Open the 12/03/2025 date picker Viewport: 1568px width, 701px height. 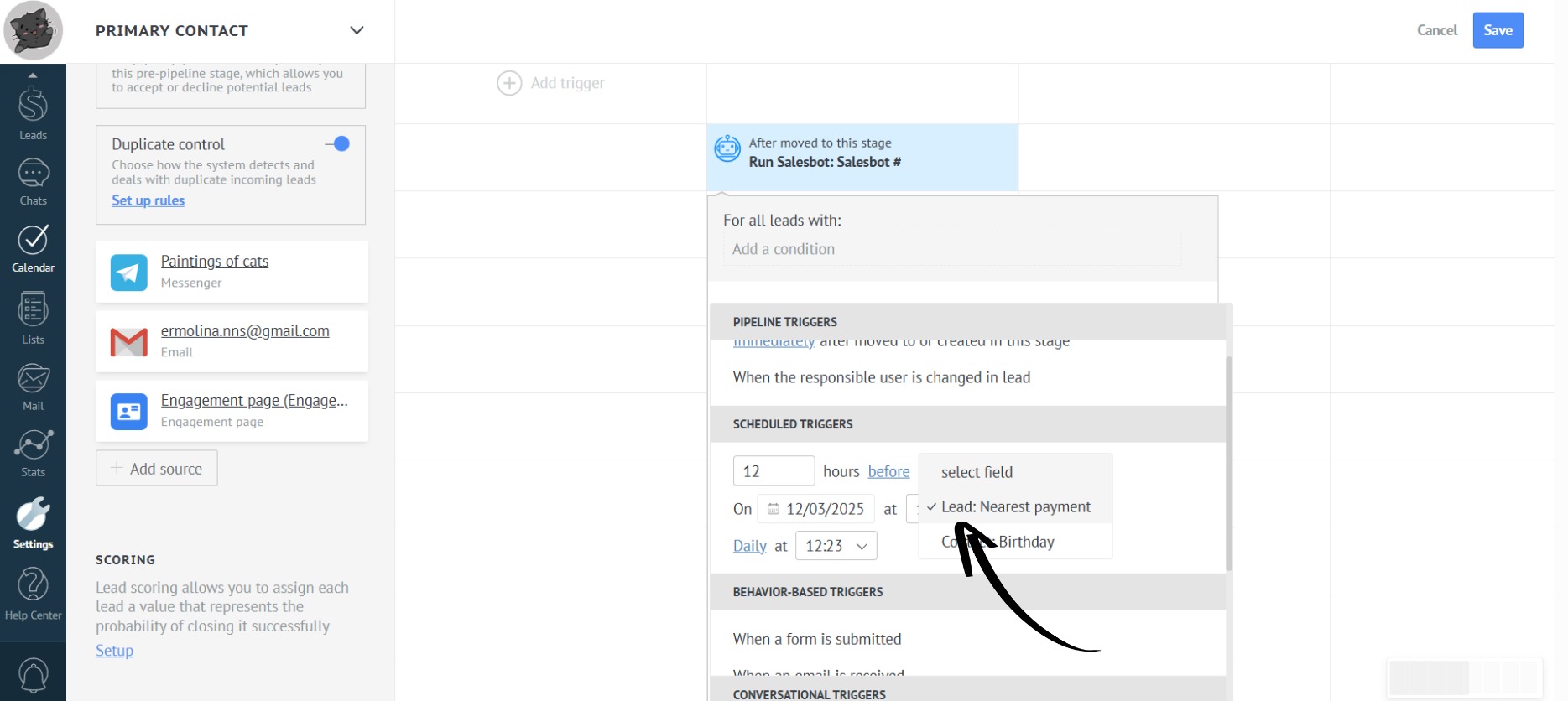(x=816, y=509)
